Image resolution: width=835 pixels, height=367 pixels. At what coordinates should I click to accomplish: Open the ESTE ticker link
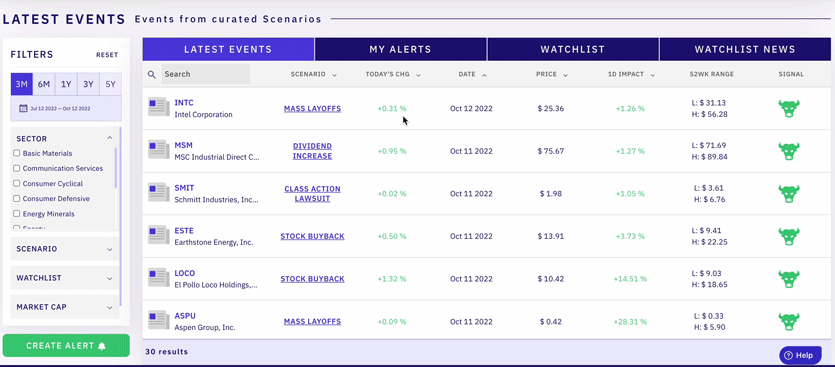click(x=184, y=231)
